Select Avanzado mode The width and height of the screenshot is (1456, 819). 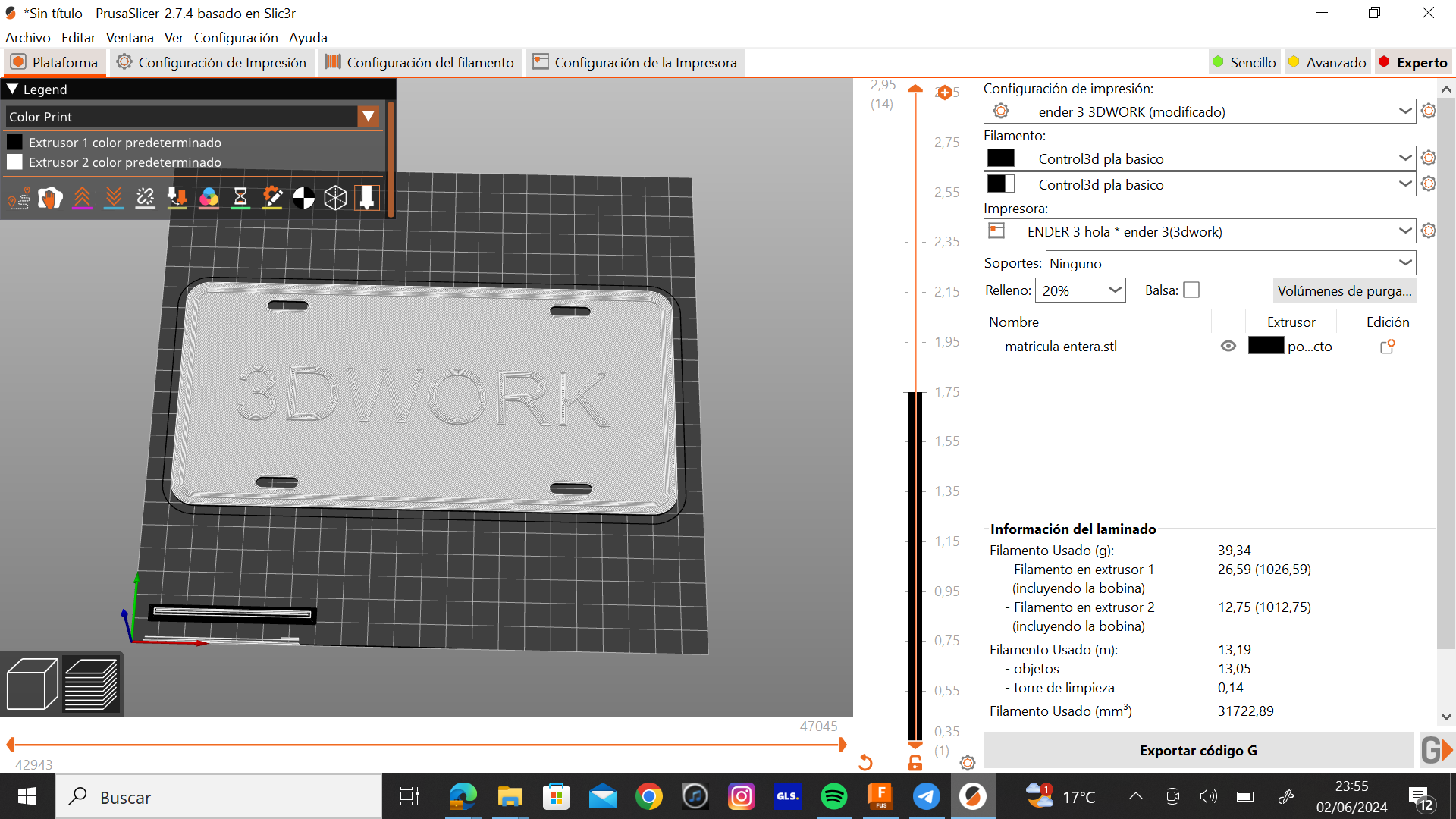1328,63
